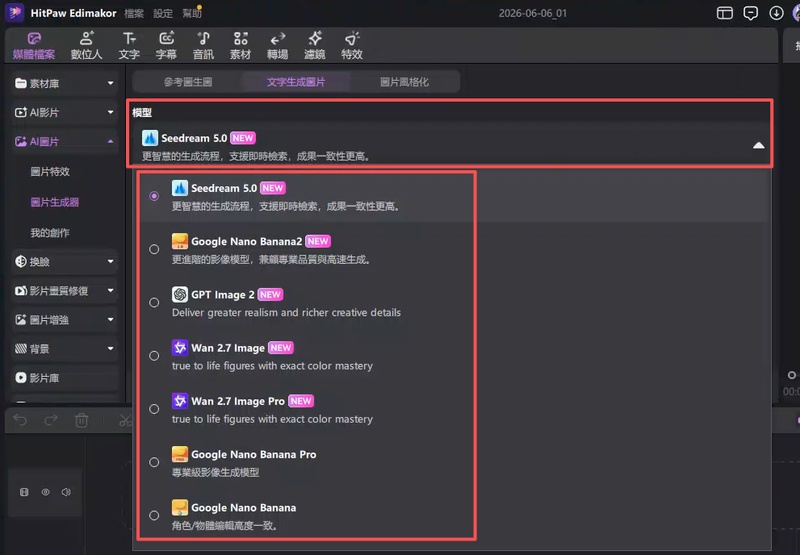Click the Wan 2.7 Image logo icon
The image size is (800, 555).
(x=180, y=348)
